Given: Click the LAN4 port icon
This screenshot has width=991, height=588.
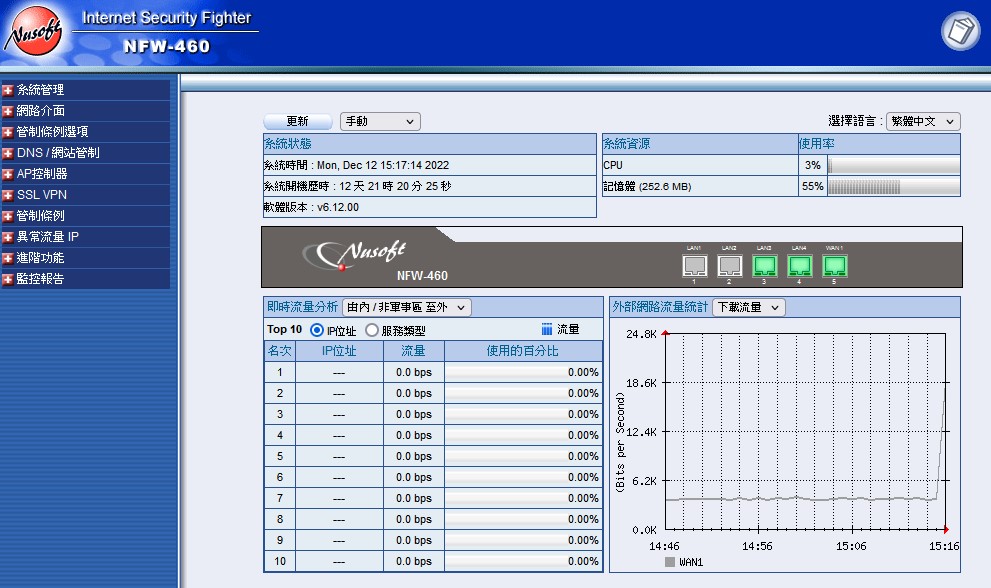Looking at the screenshot, I should point(799,266).
